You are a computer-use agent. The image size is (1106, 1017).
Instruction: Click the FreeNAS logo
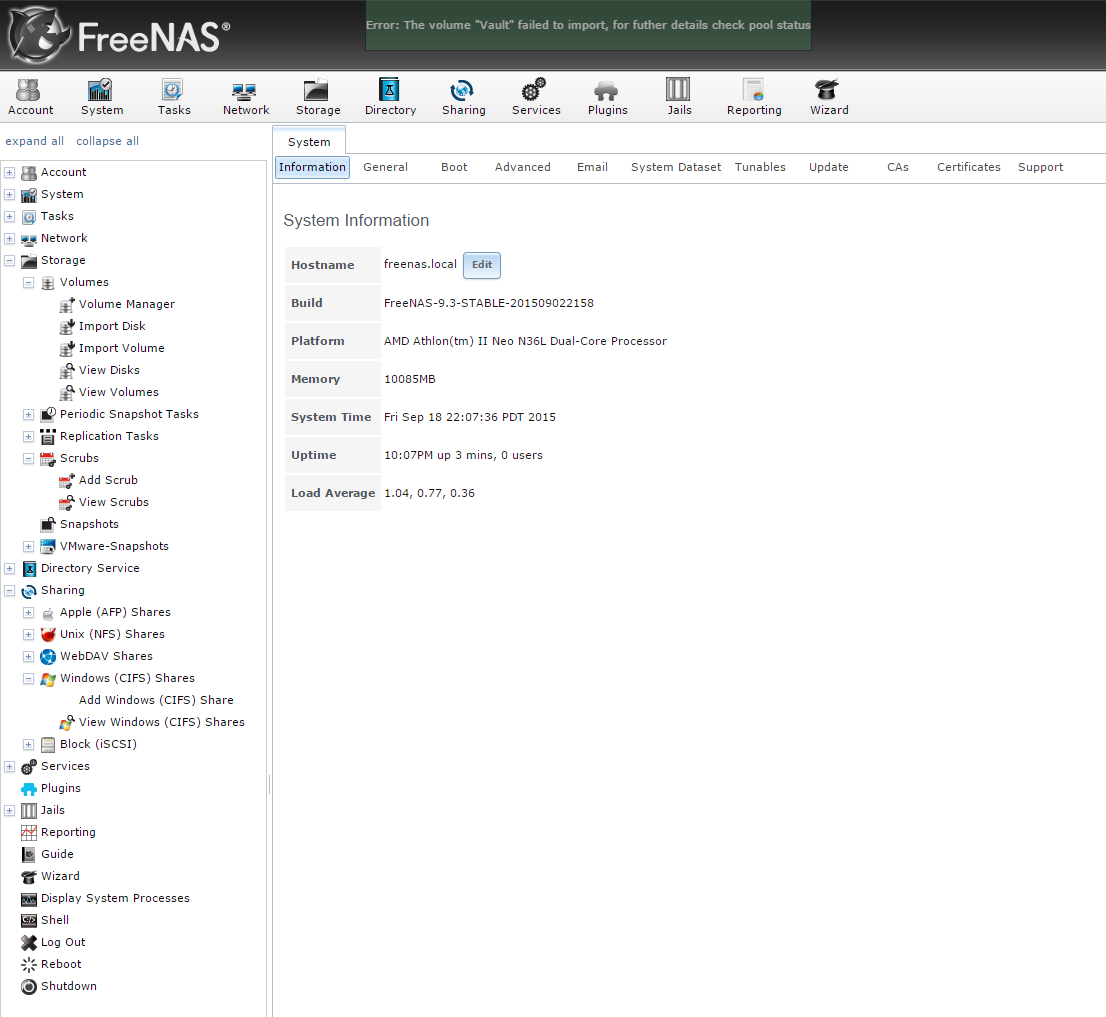[118, 35]
